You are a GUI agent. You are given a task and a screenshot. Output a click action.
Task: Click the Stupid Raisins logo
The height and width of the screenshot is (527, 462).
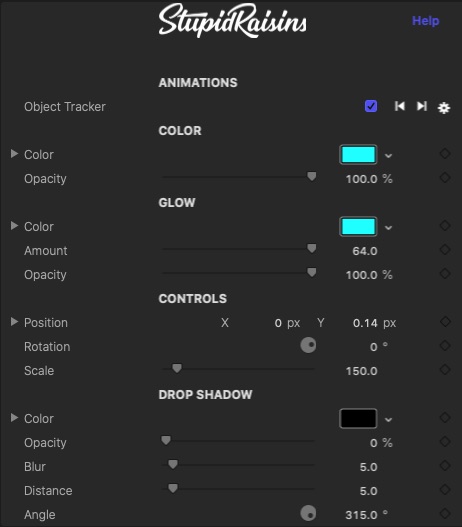pyautogui.click(x=232, y=21)
